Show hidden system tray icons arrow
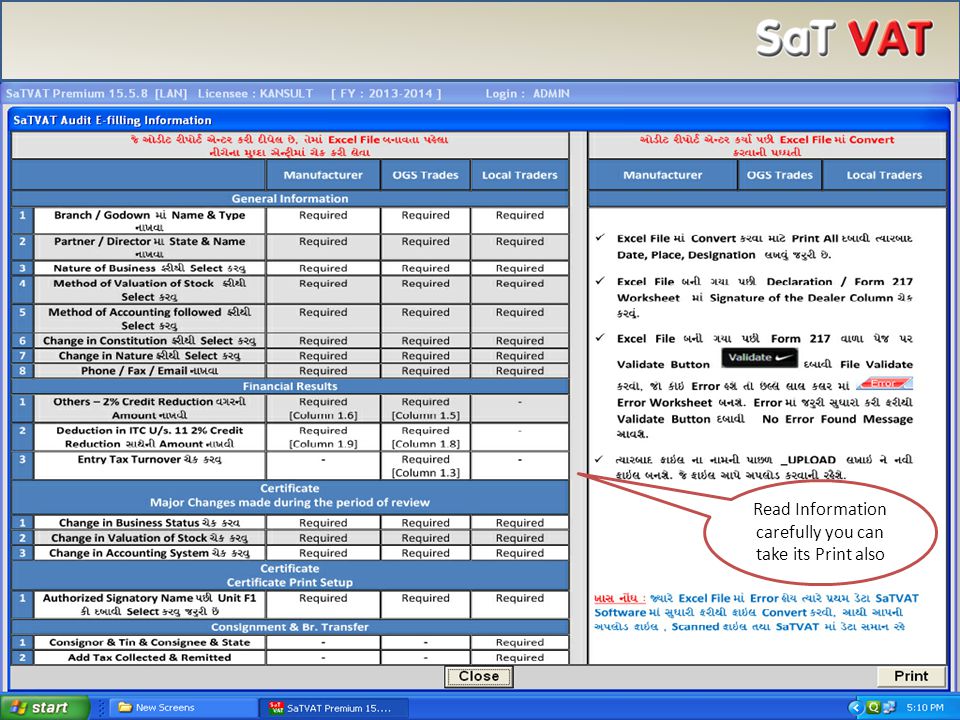 point(855,708)
